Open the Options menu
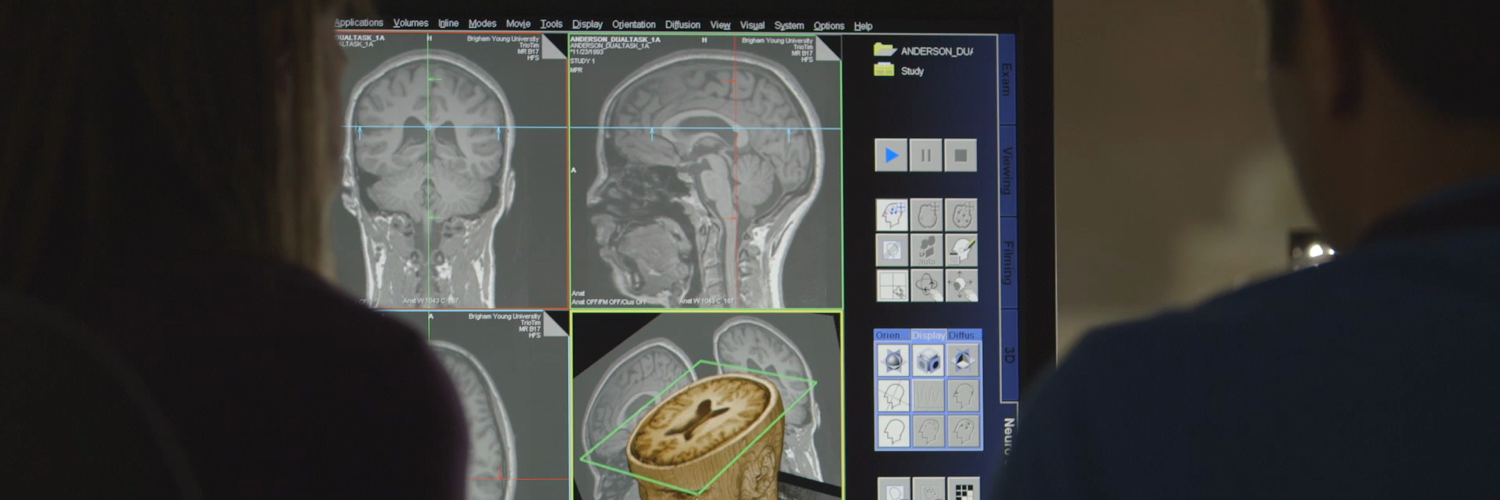 coord(829,26)
